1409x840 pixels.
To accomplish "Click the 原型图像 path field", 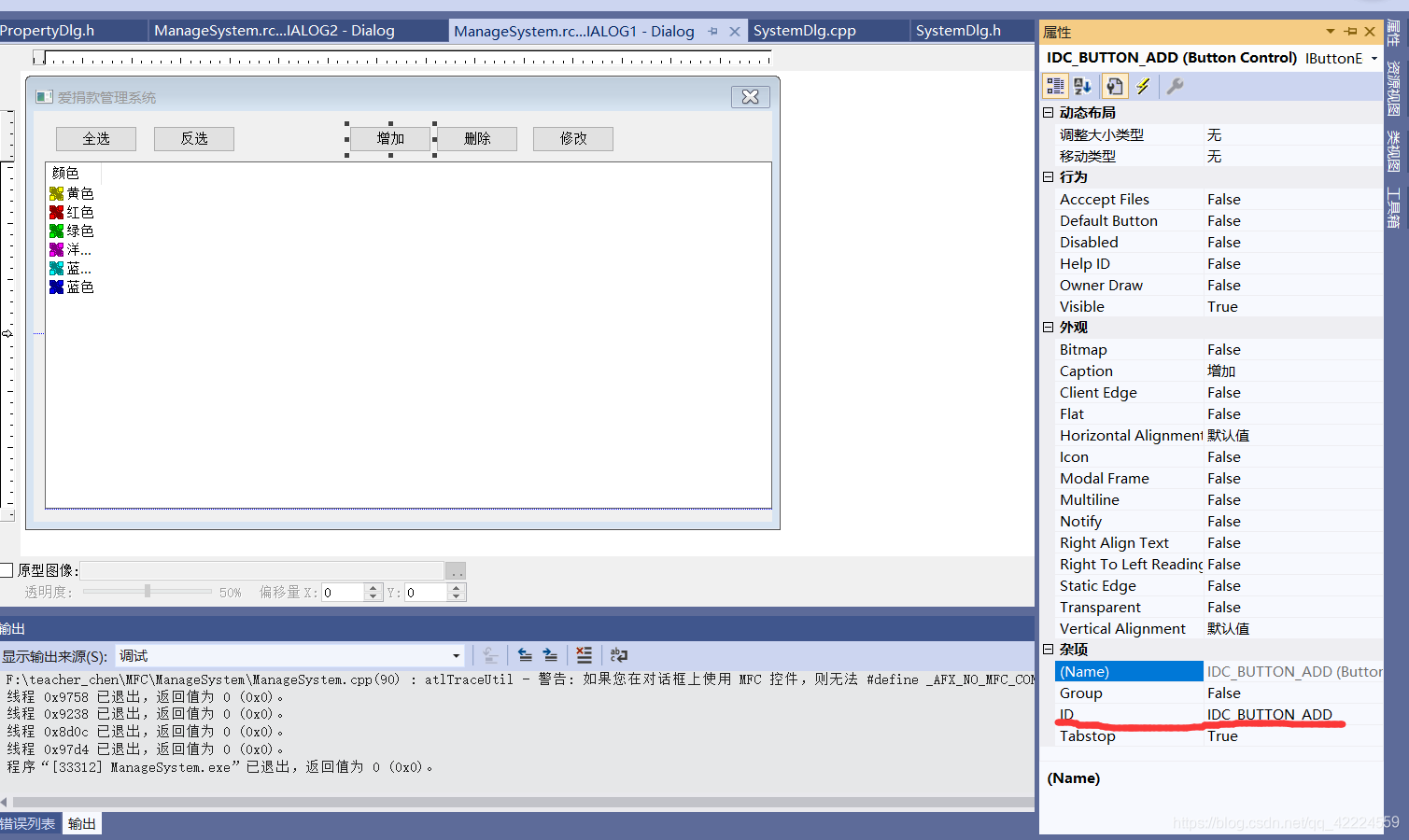I will click(262, 570).
